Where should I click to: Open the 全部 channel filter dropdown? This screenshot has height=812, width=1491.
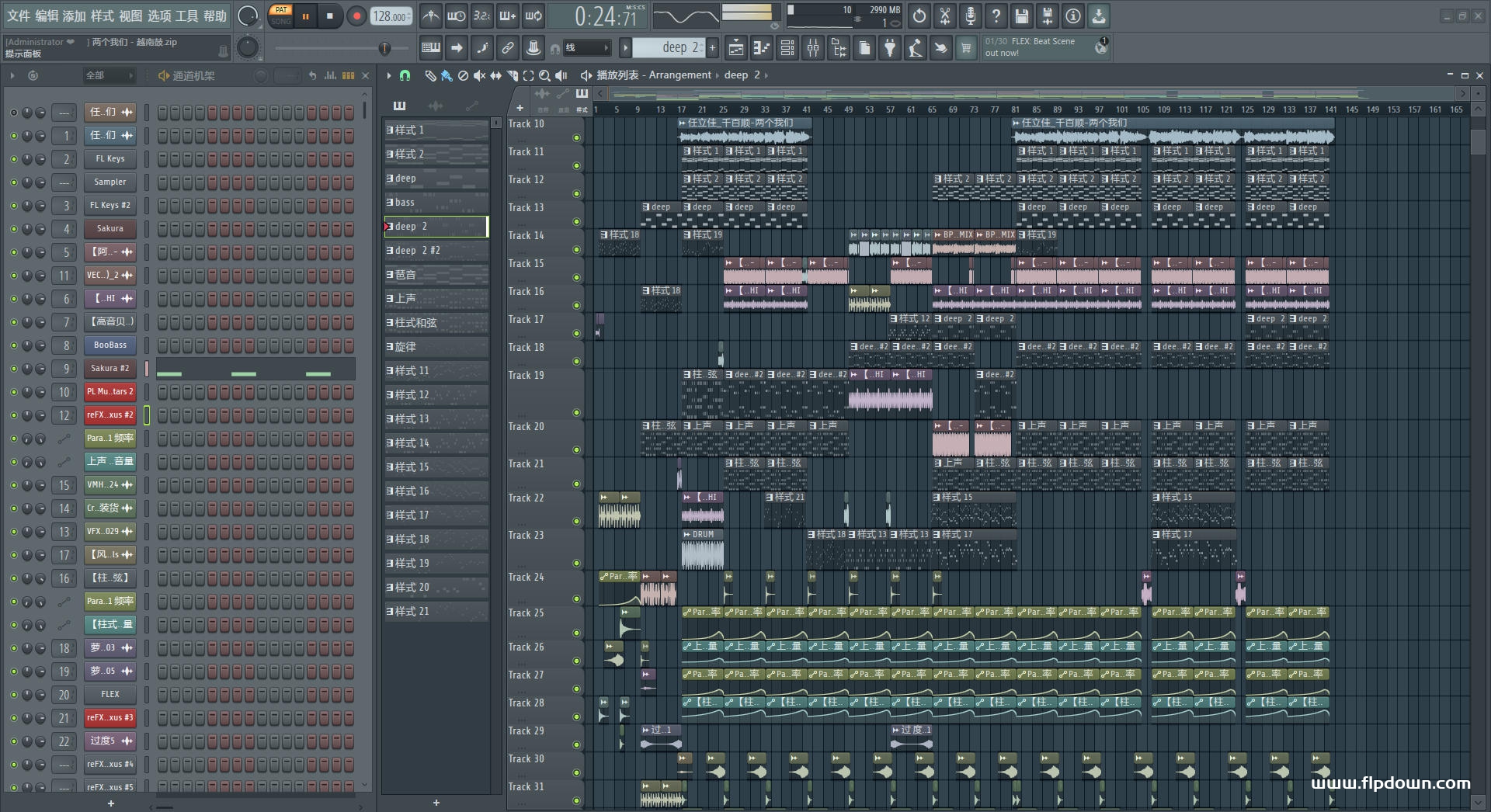[109, 75]
